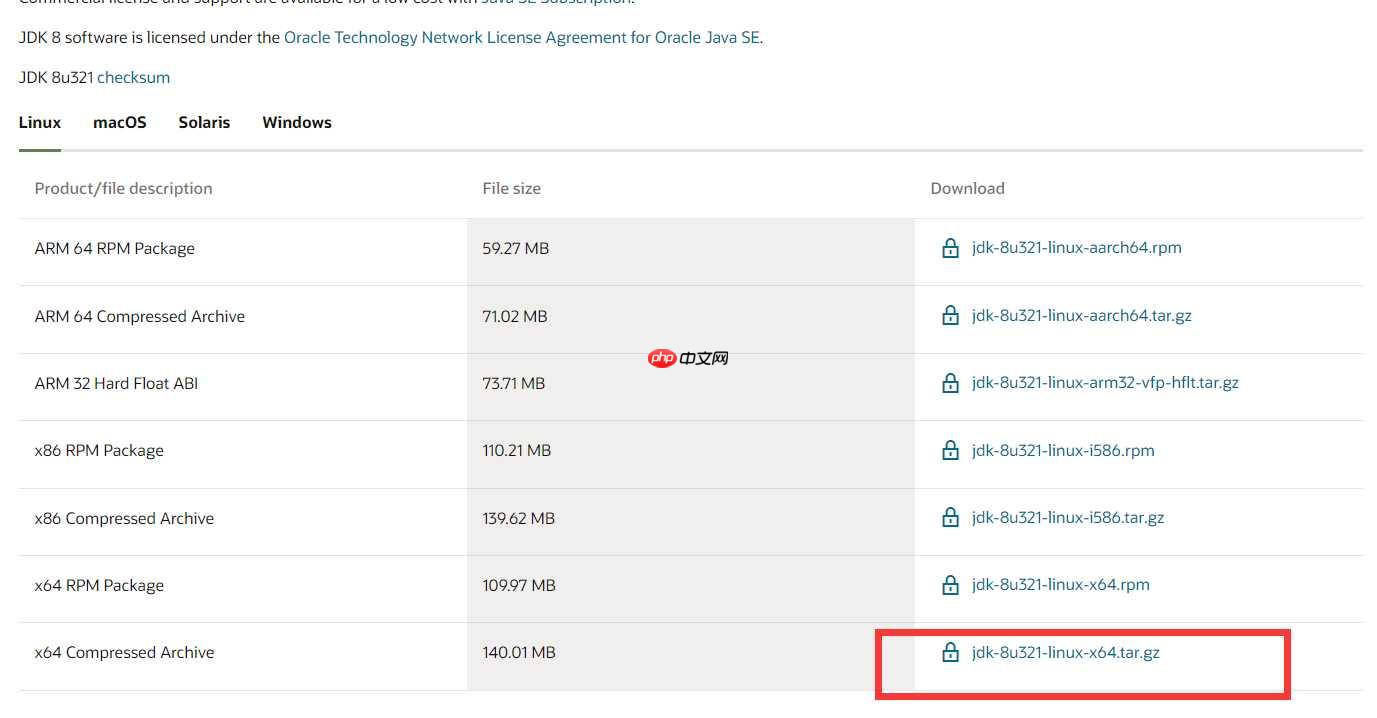Switch to the macOS tab
The image size is (1377, 718).
120,123
